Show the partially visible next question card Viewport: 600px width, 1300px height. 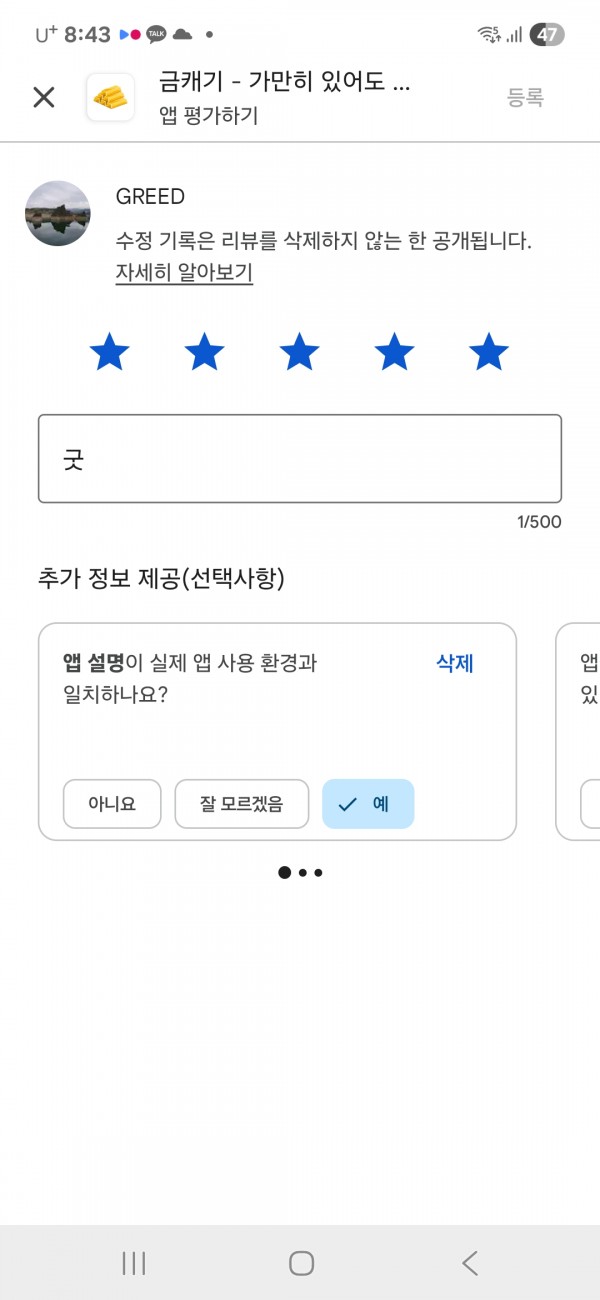(x=578, y=731)
